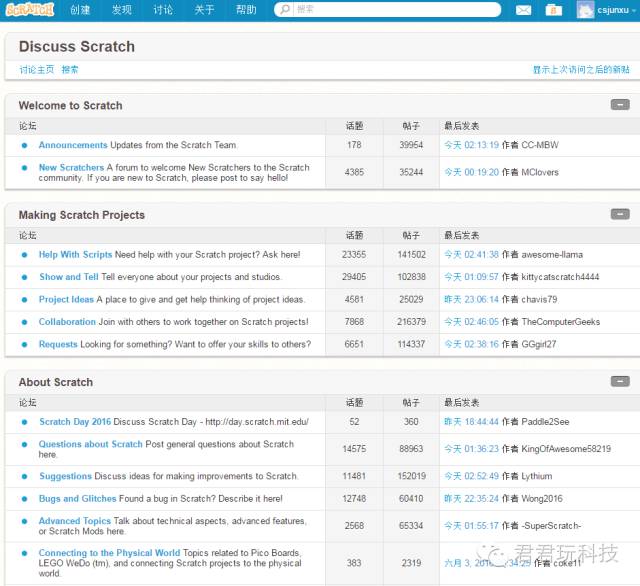Open last post 今天 02:38:16 by GGgirl27

(x=471, y=344)
